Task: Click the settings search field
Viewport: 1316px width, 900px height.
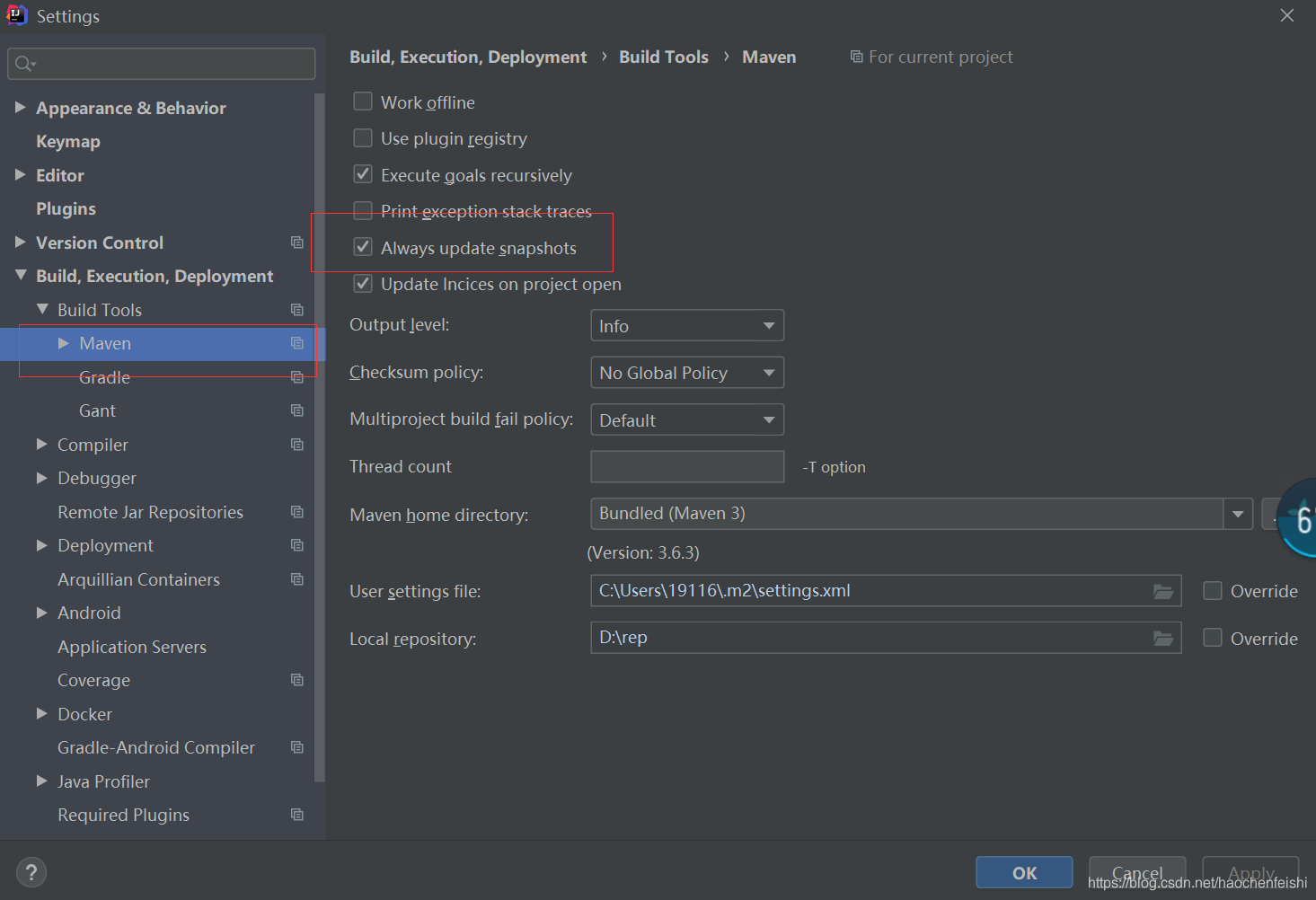Action: click(x=162, y=64)
